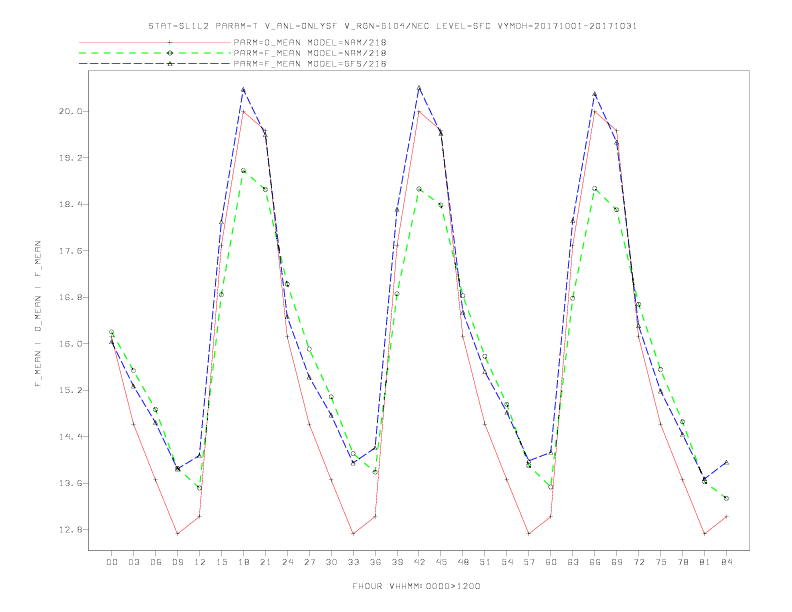Click x-axis tick label 42
This screenshot has width=792, height=612.
[x=419, y=562]
